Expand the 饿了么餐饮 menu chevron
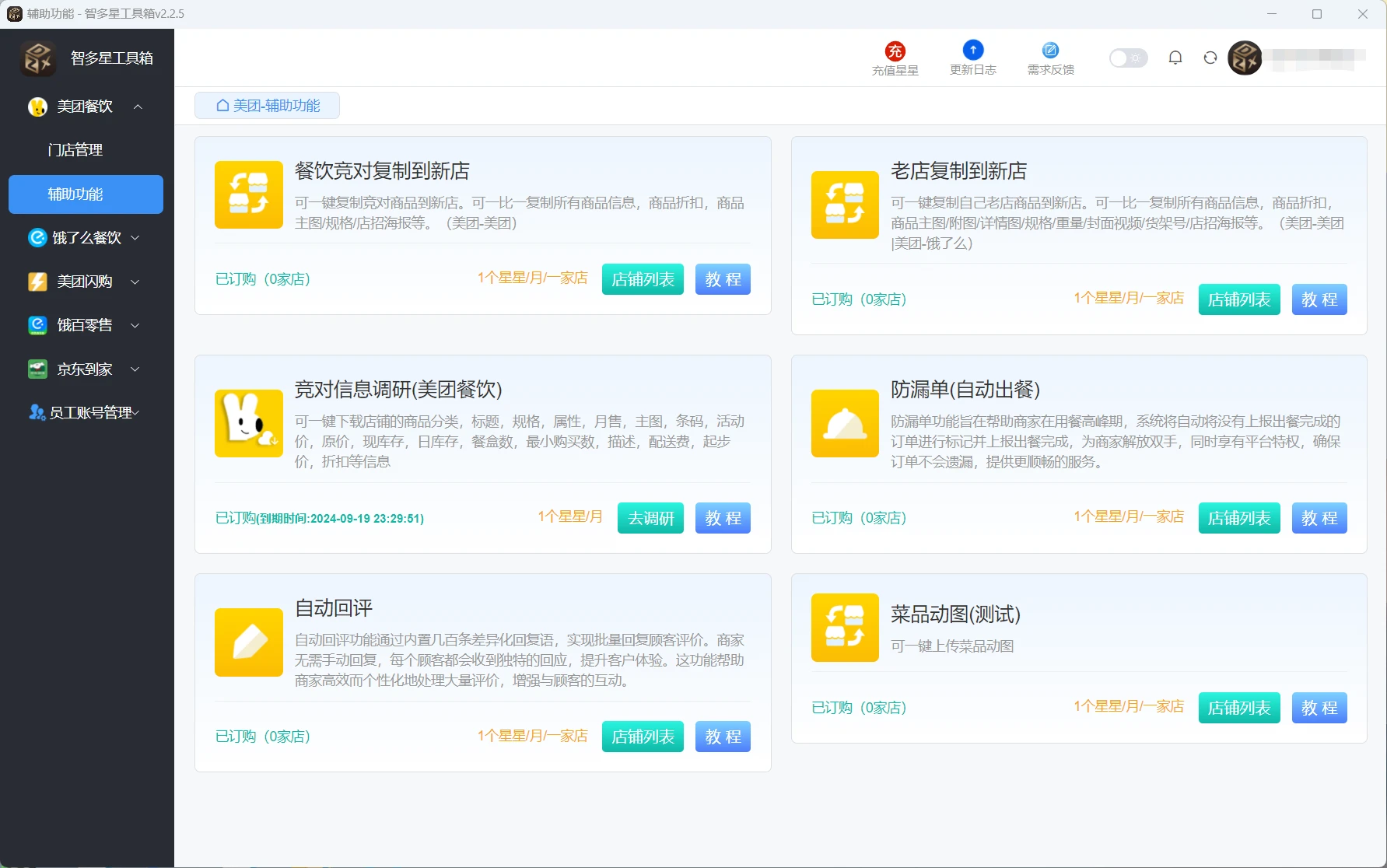This screenshot has width=1387, height=868. pos(135,238)
